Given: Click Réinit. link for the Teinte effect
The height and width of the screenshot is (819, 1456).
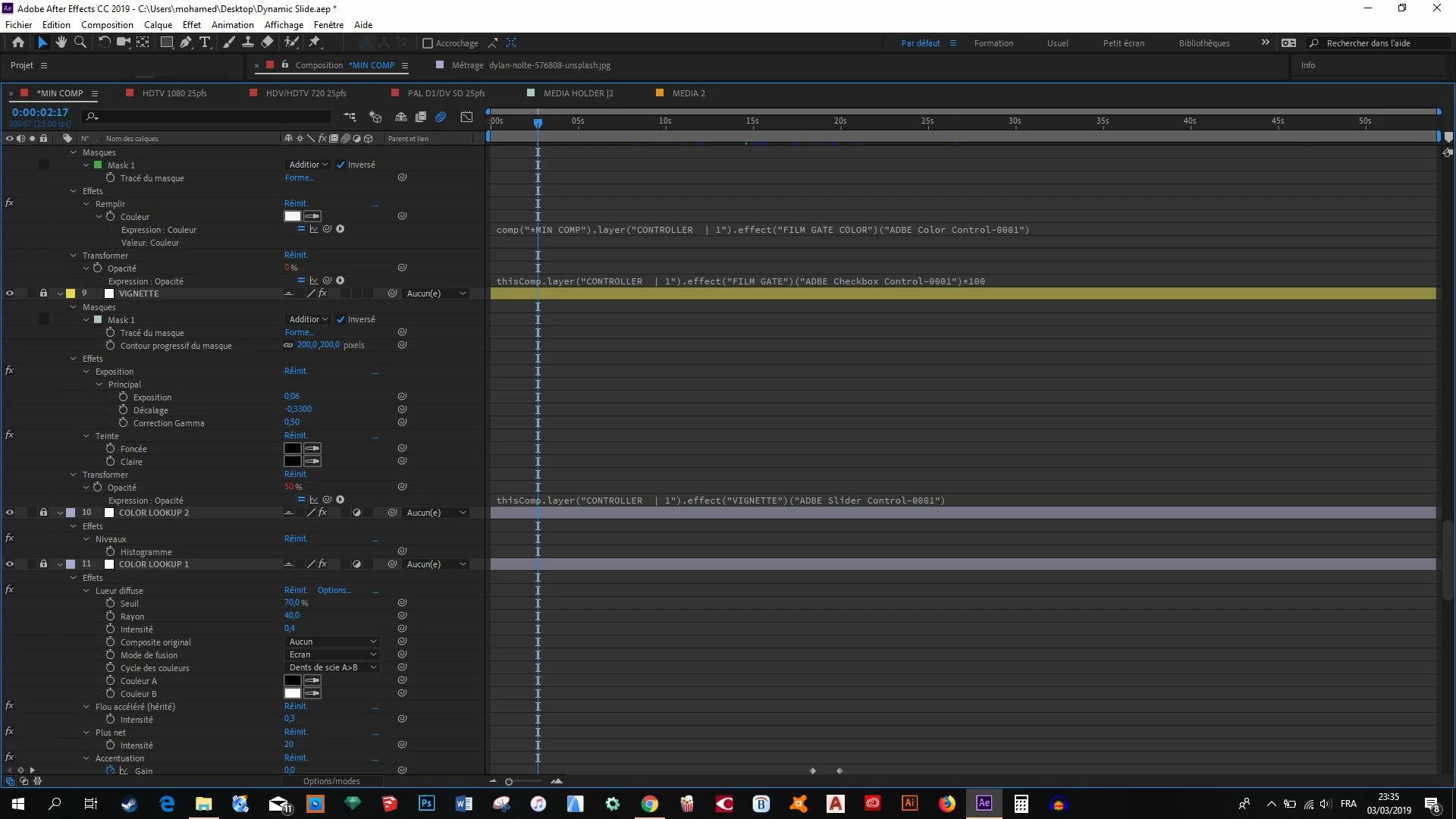Looking at the screenshot, I should [296, 436].
